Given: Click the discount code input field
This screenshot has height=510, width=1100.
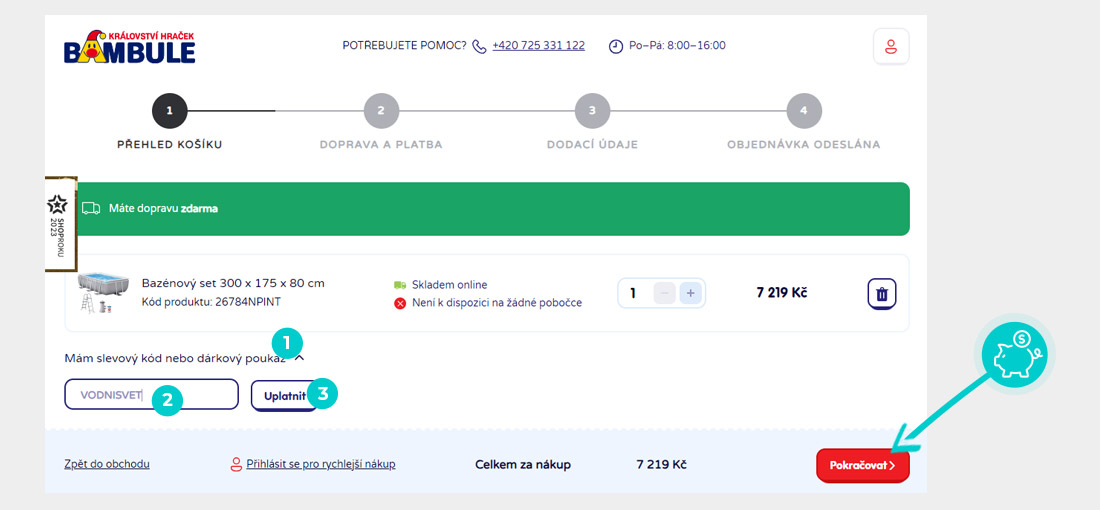Looking at the screenshot, I should (x=150, y=394).
